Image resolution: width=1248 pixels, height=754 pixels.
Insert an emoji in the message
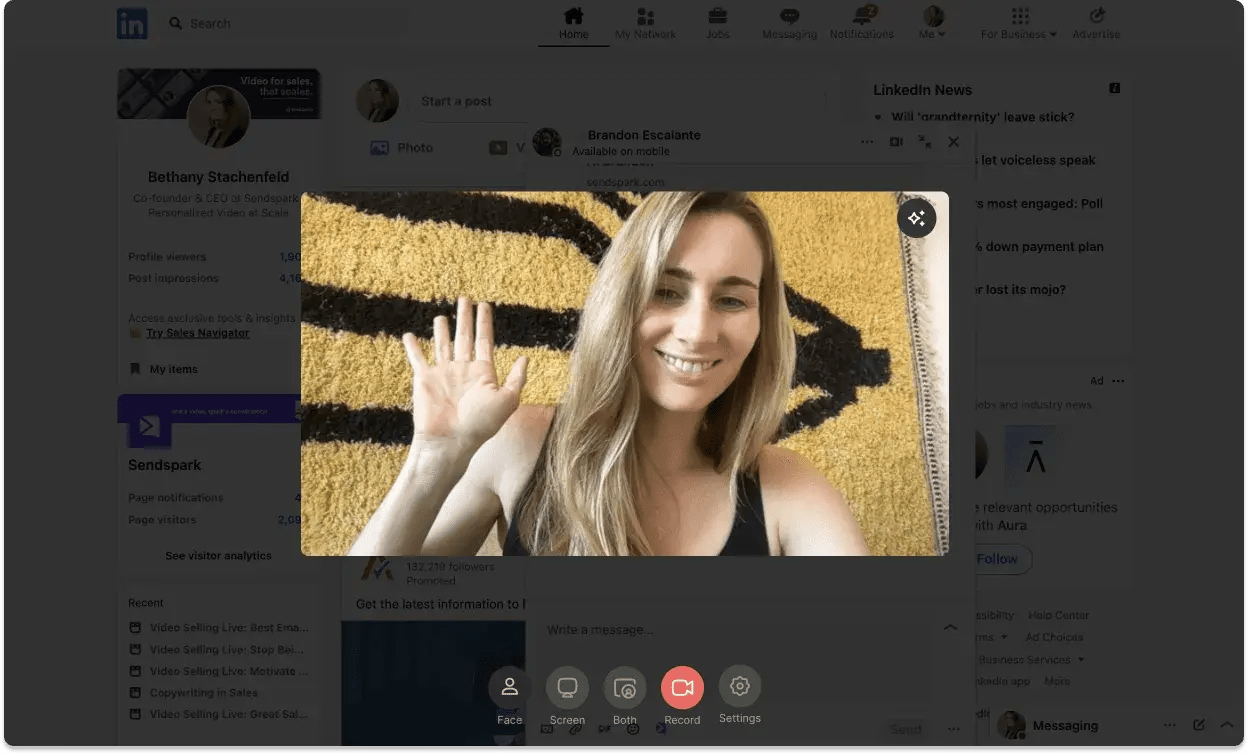point(633,730)
